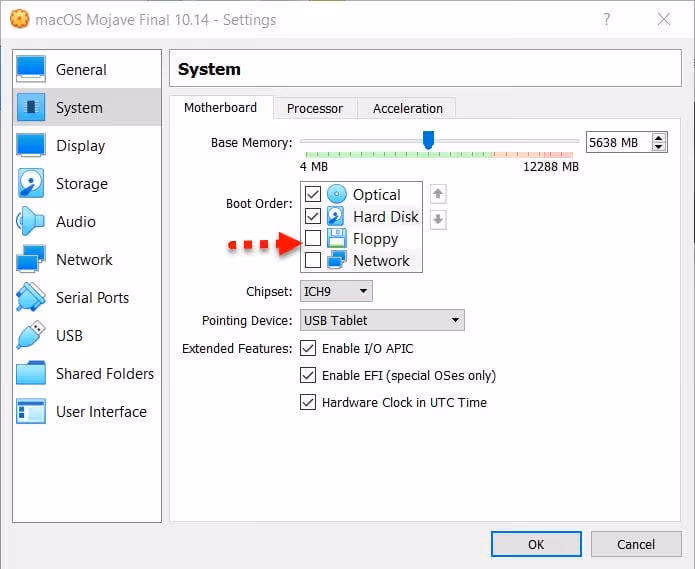Viewport: 695px width, 569px height.
Task: Open the Pointing Device dropdown
Action: [383, 320]
